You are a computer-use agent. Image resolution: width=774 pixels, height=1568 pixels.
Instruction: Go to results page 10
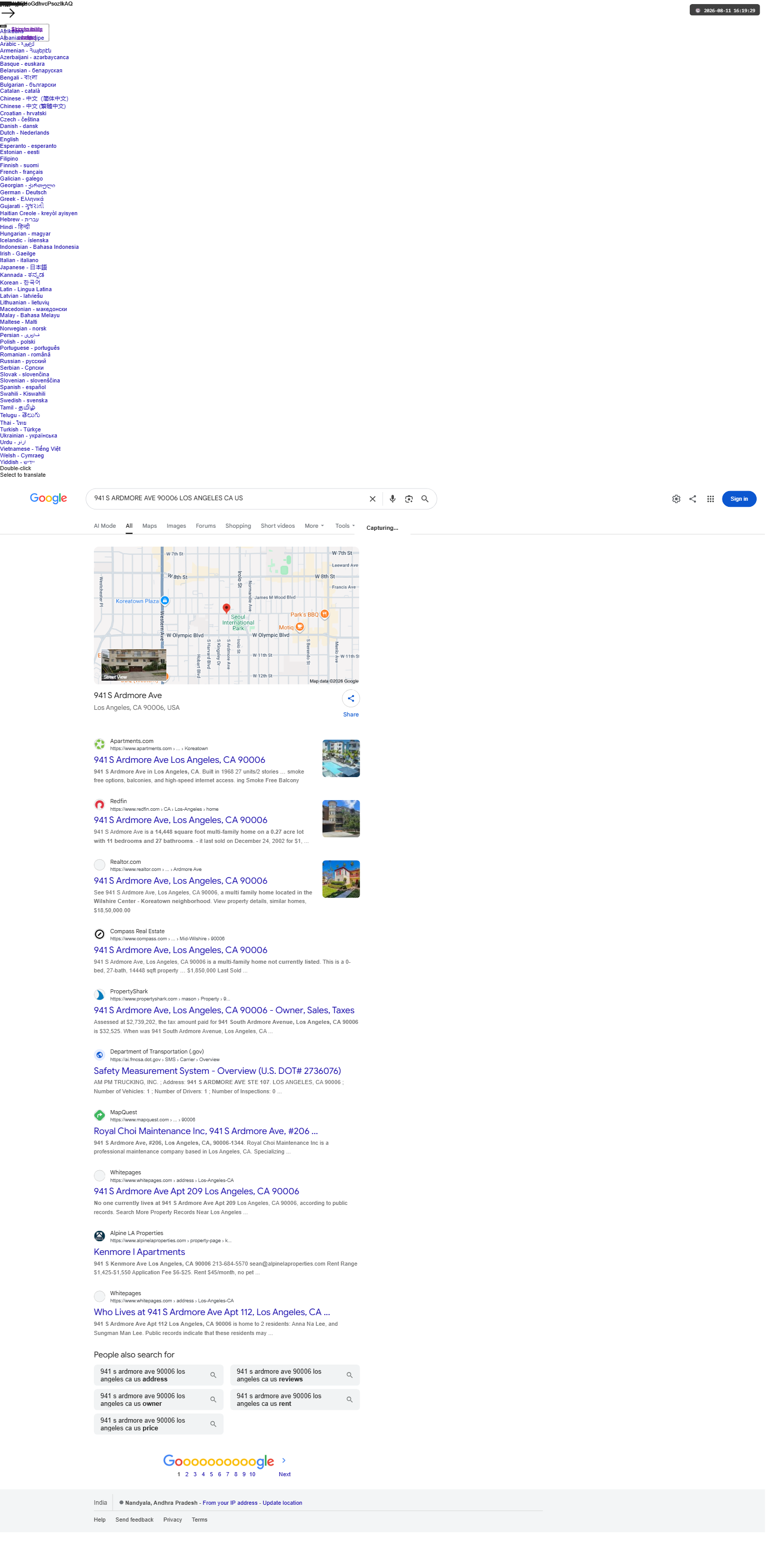(252, 1474)
